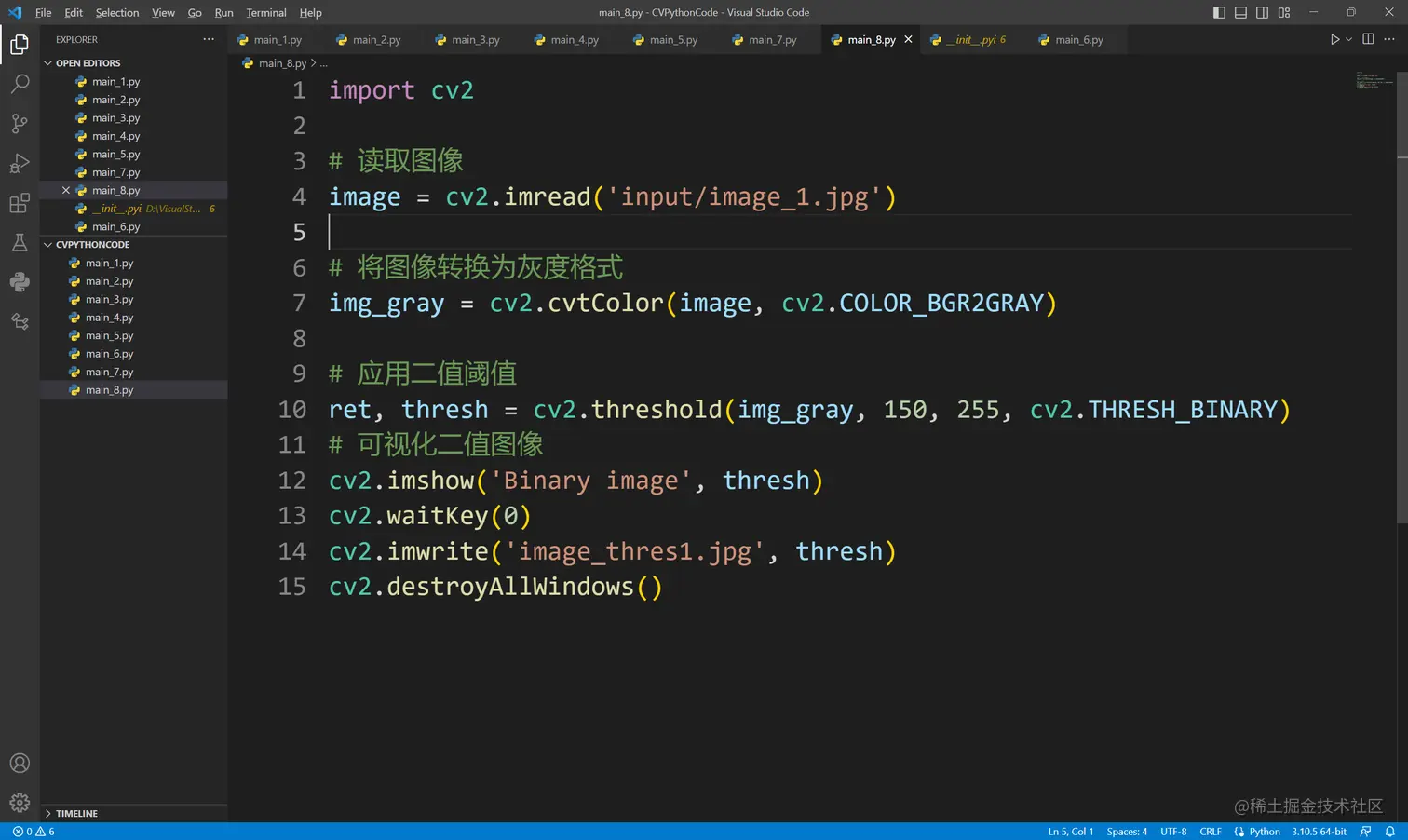Open the Terminal menu
Image resolution: width=1408 pixels, height=840 pixels.
[266, 12]
